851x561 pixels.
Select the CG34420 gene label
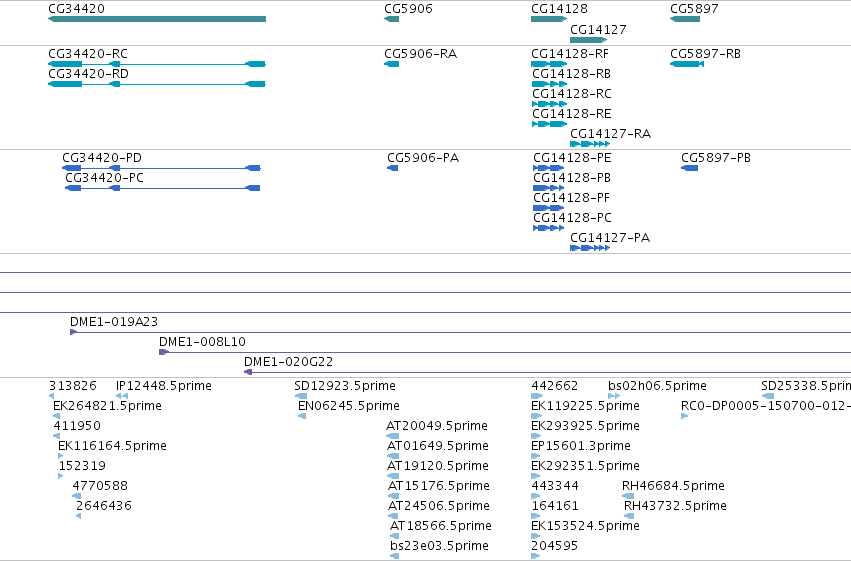point(77,9)
